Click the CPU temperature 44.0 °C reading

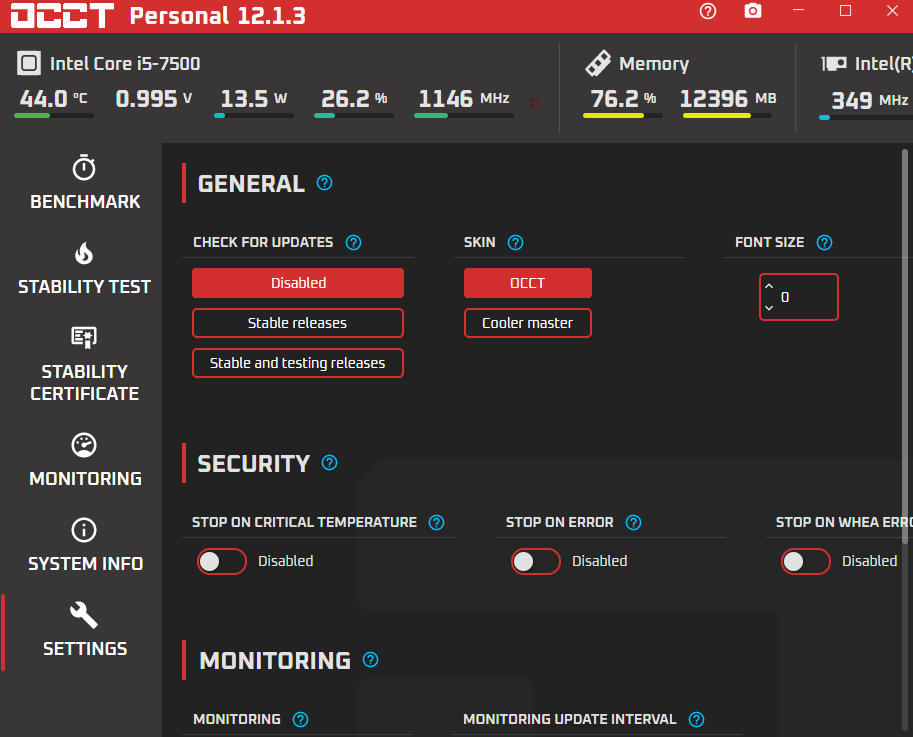[x=54, y=99]
